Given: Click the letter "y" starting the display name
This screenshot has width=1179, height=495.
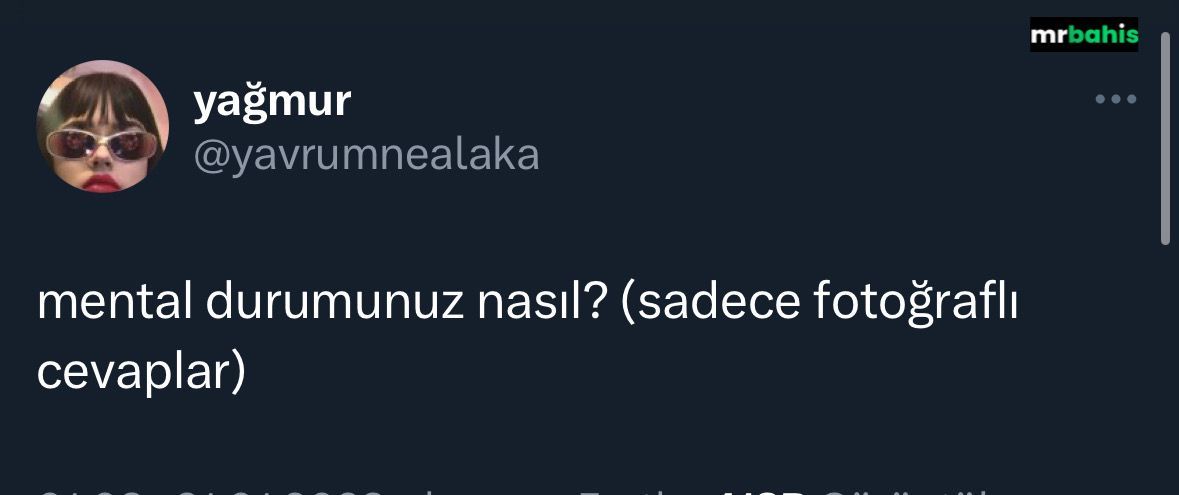Looking at the screenshot, I should 204,104.
